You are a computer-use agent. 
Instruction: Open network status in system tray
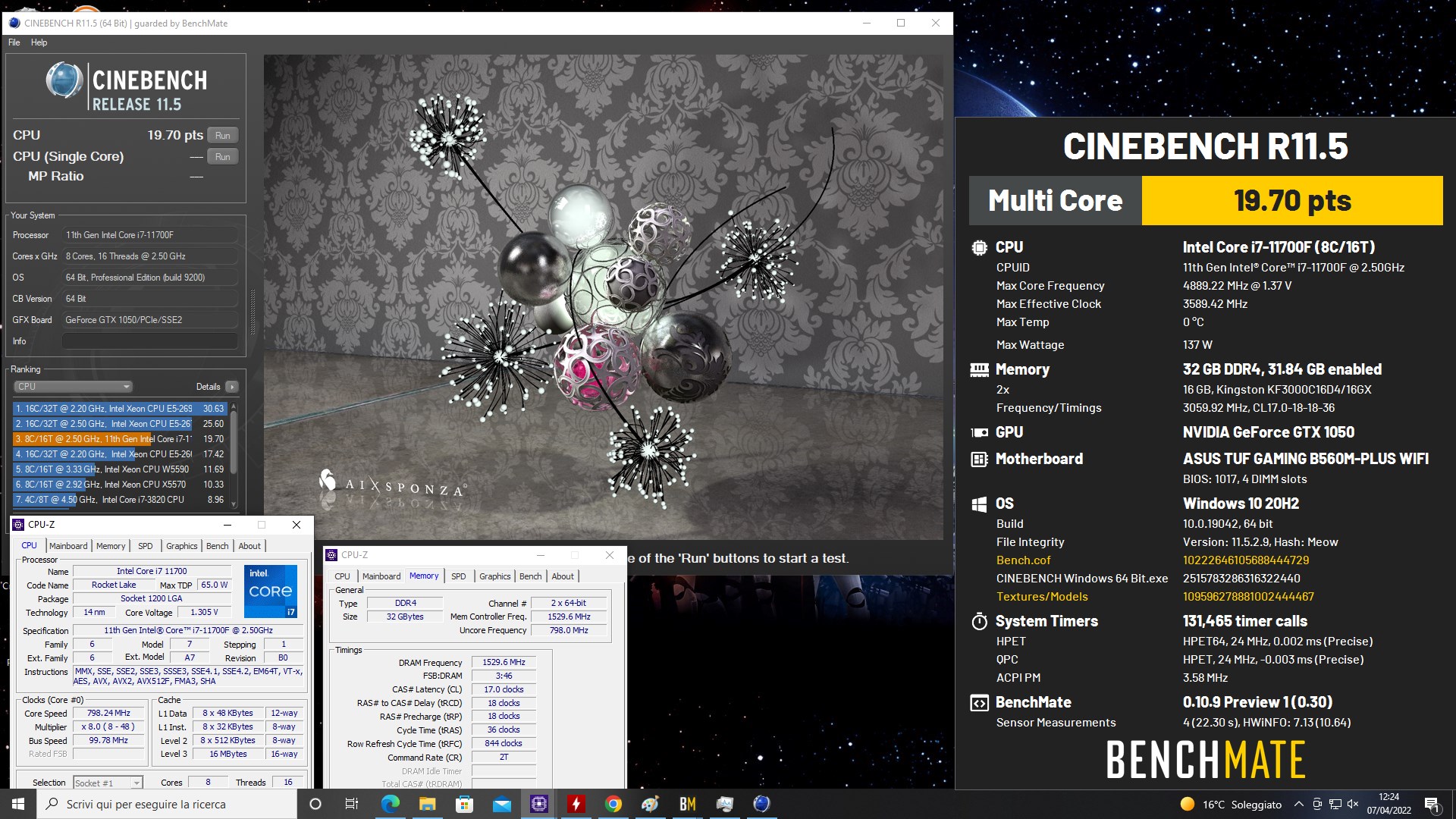(1335, 804)
